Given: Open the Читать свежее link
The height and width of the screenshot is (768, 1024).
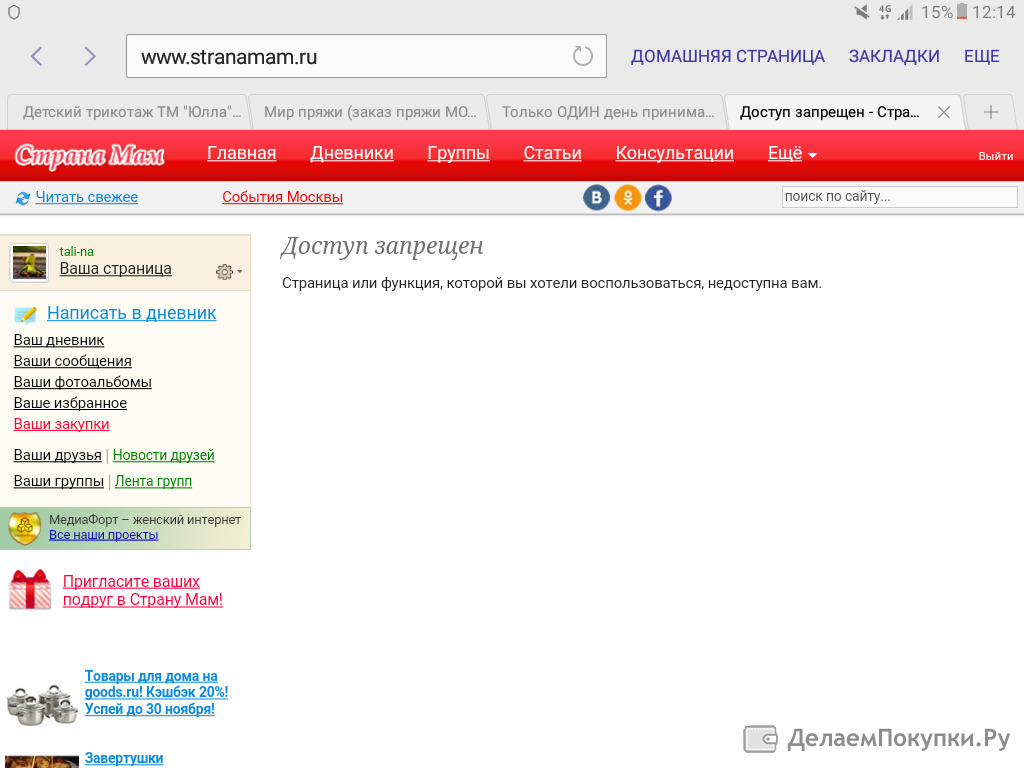Looking at the screenshot, I should (87, 197).
